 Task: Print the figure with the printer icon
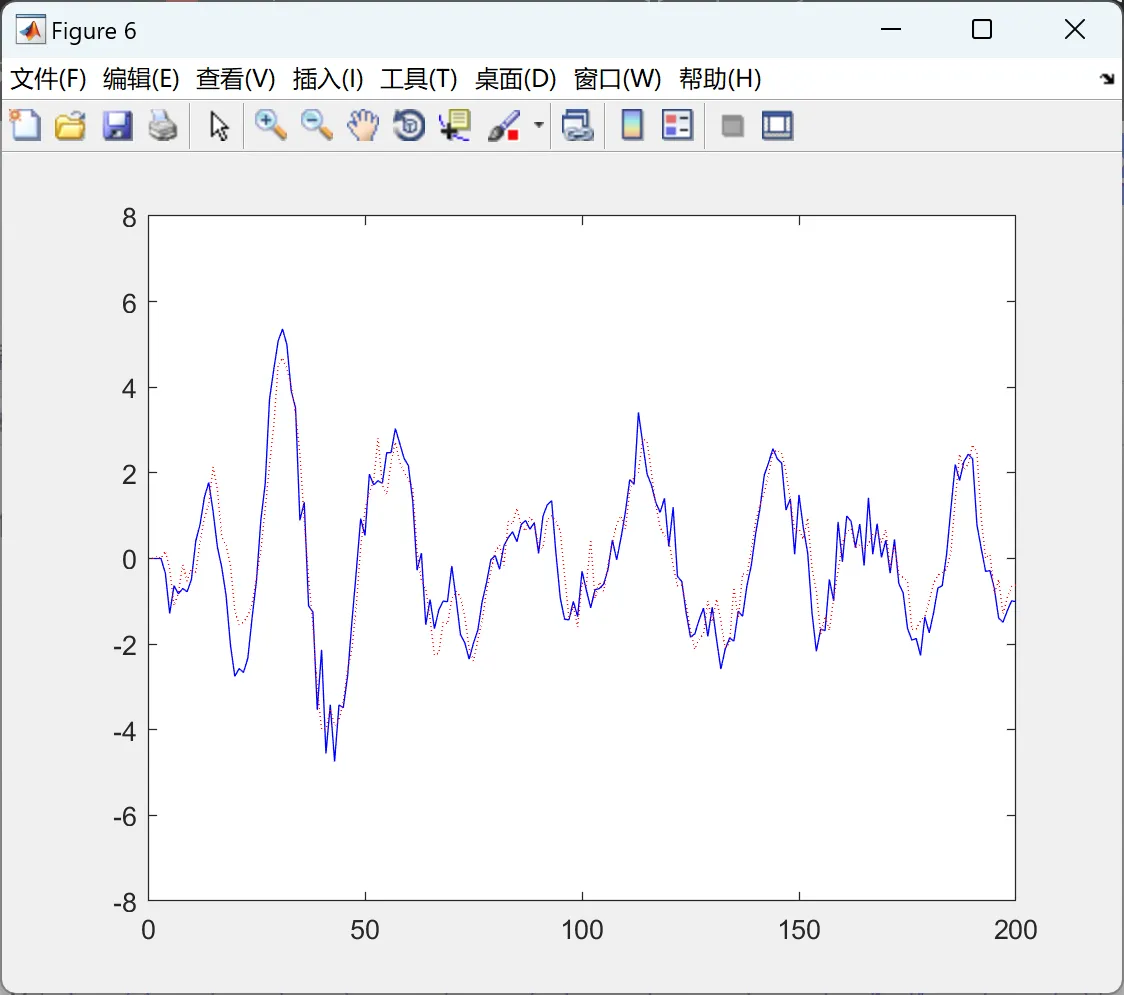pos(163,125)
